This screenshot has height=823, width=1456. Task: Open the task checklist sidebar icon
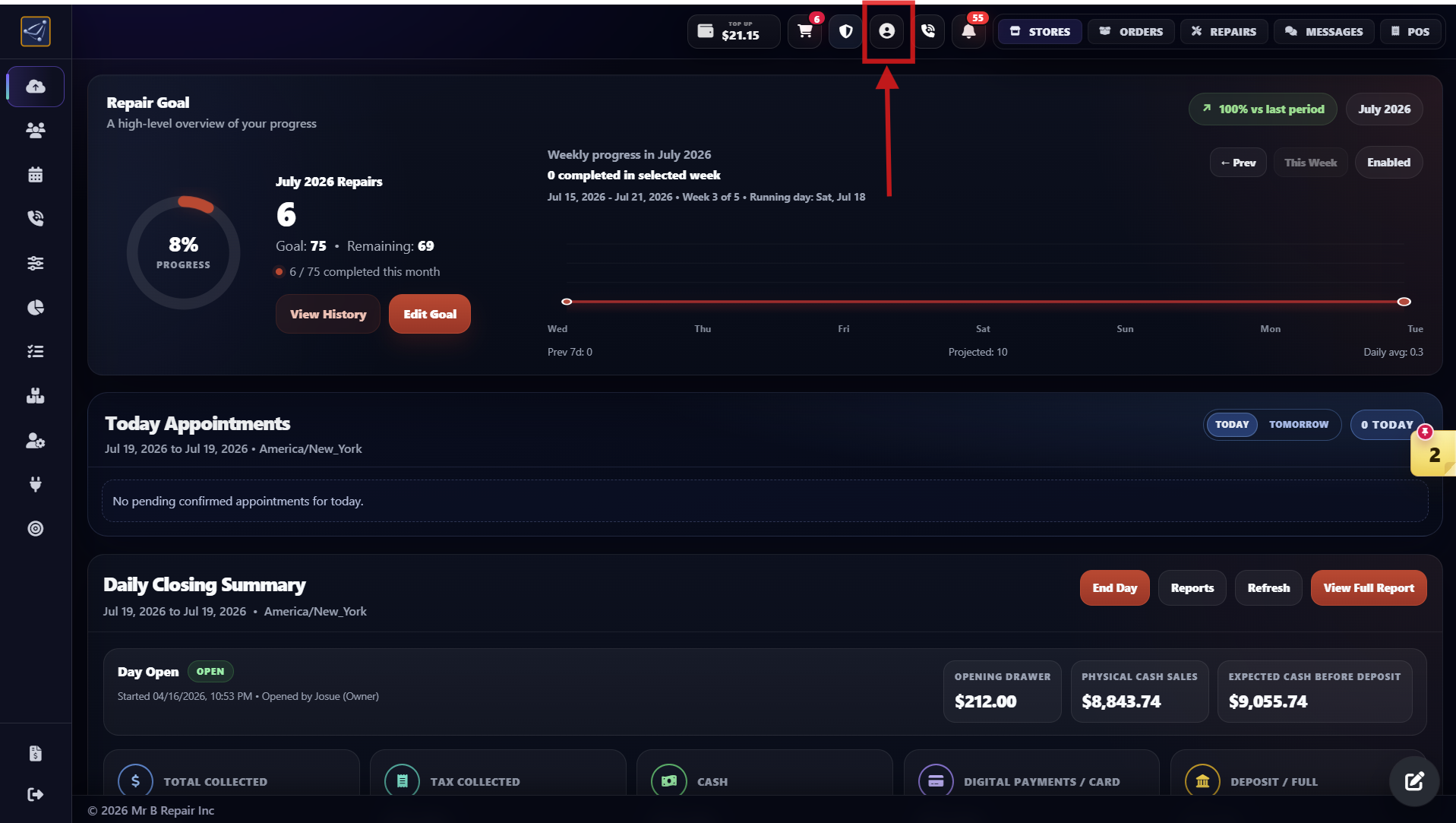click(36, 351)
